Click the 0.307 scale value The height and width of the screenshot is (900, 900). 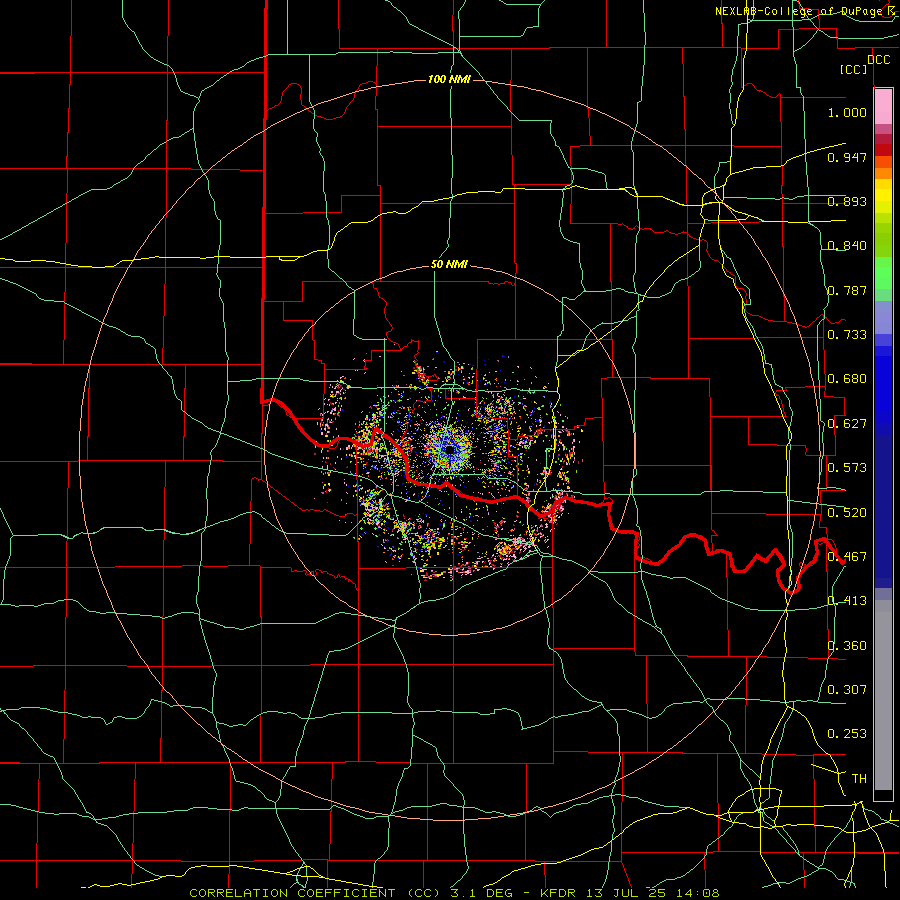pos(847,690)
